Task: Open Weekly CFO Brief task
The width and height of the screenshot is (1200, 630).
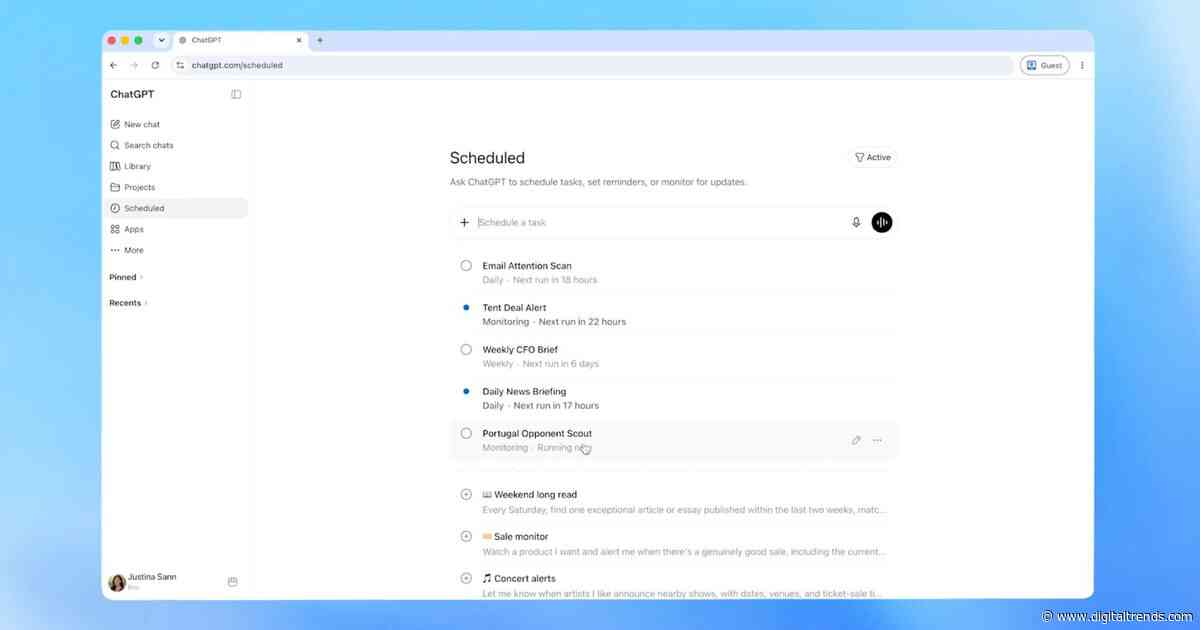Action: [674, 357]
